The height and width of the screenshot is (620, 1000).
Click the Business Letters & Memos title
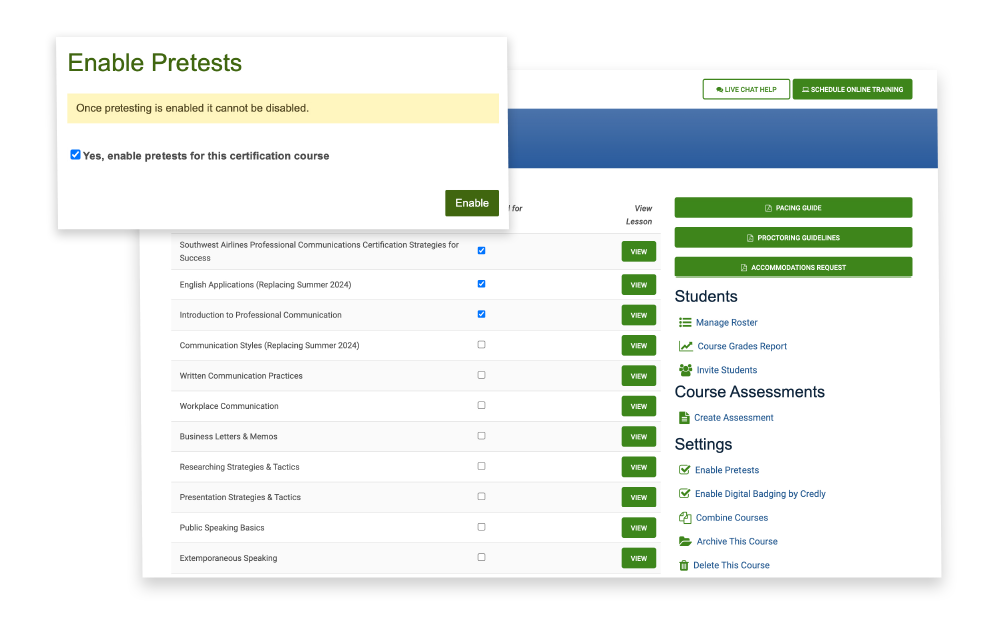coord(228,437)
